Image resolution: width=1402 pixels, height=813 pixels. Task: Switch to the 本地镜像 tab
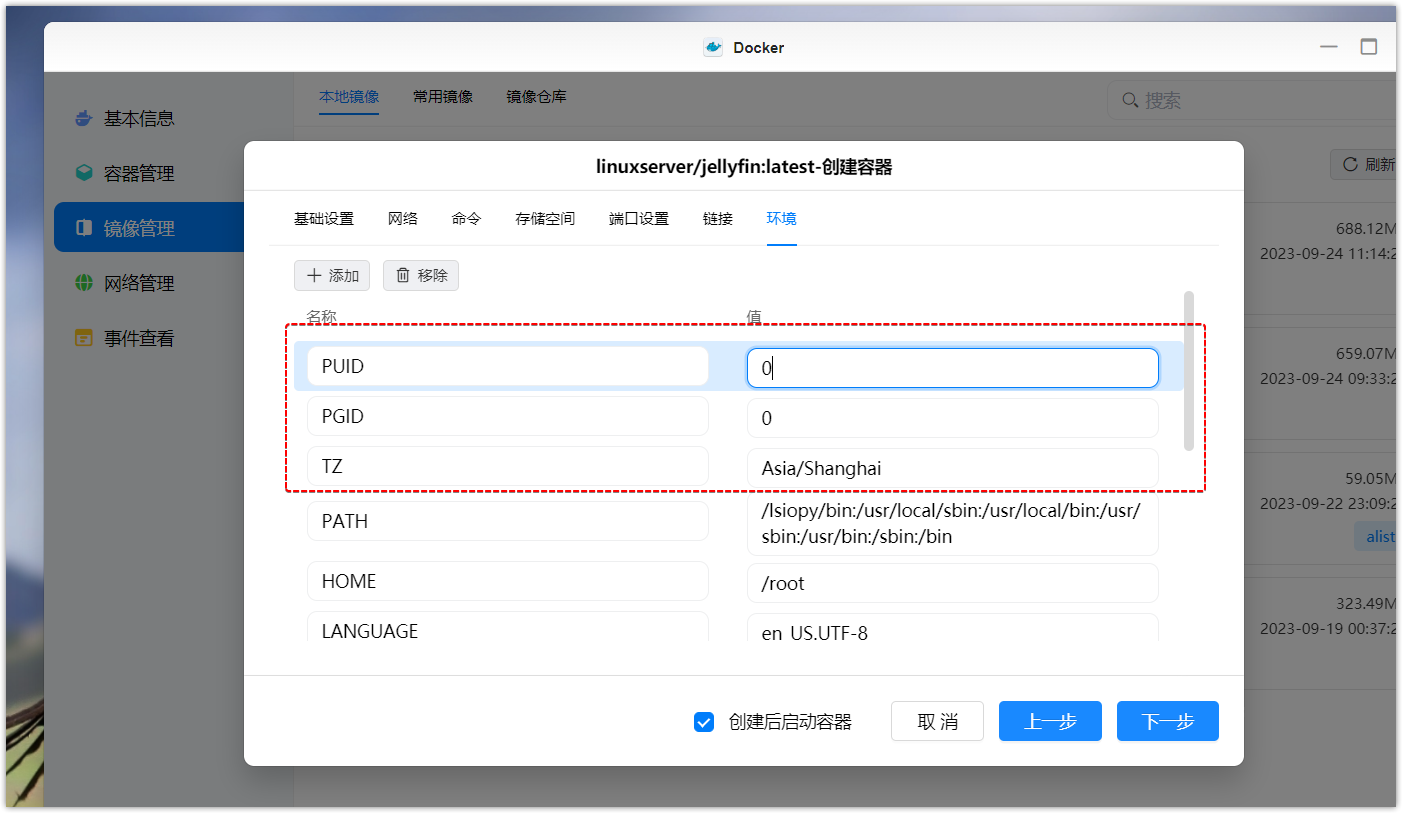click(349, 97)
